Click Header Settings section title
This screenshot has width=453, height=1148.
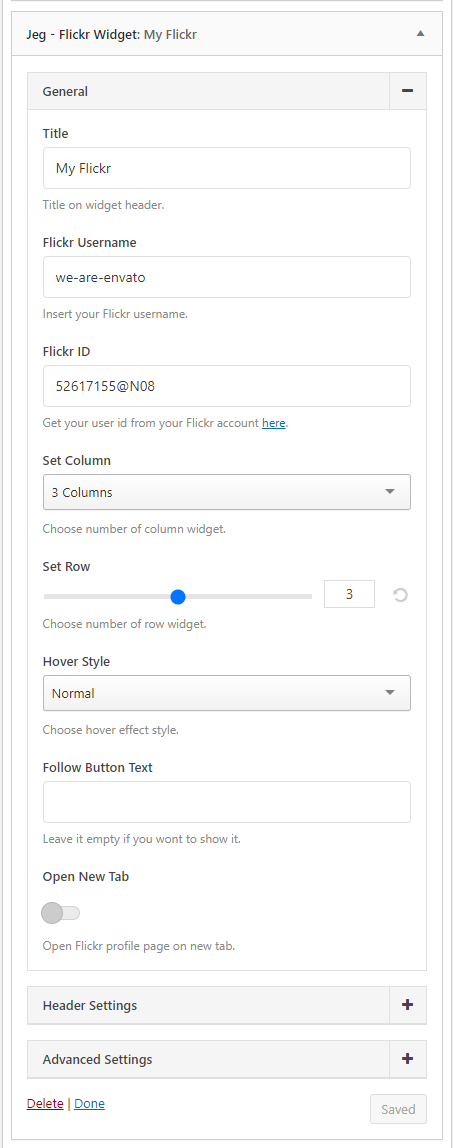click(x=90, y=1005)
